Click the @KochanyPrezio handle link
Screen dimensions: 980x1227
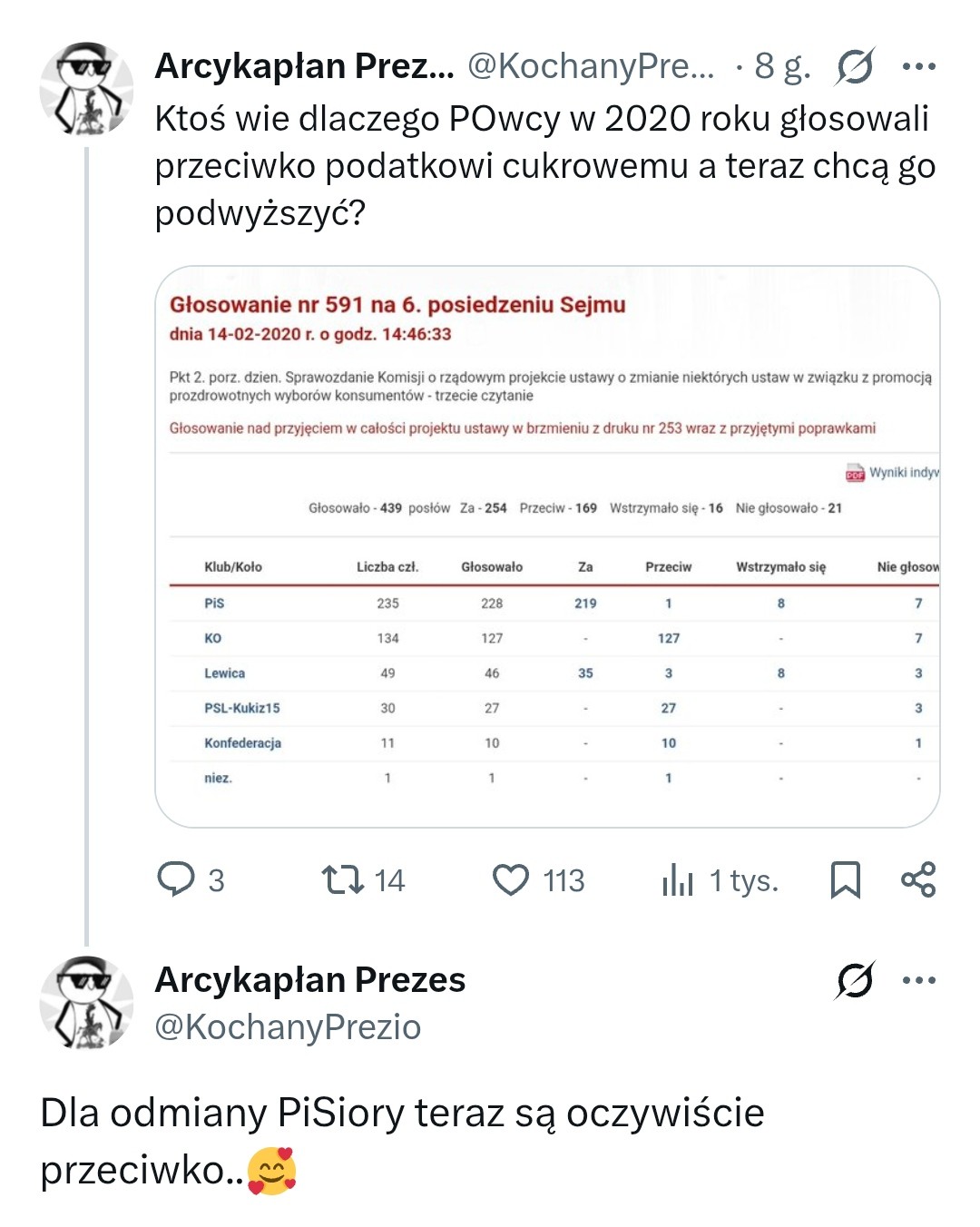coord(288,1027)
